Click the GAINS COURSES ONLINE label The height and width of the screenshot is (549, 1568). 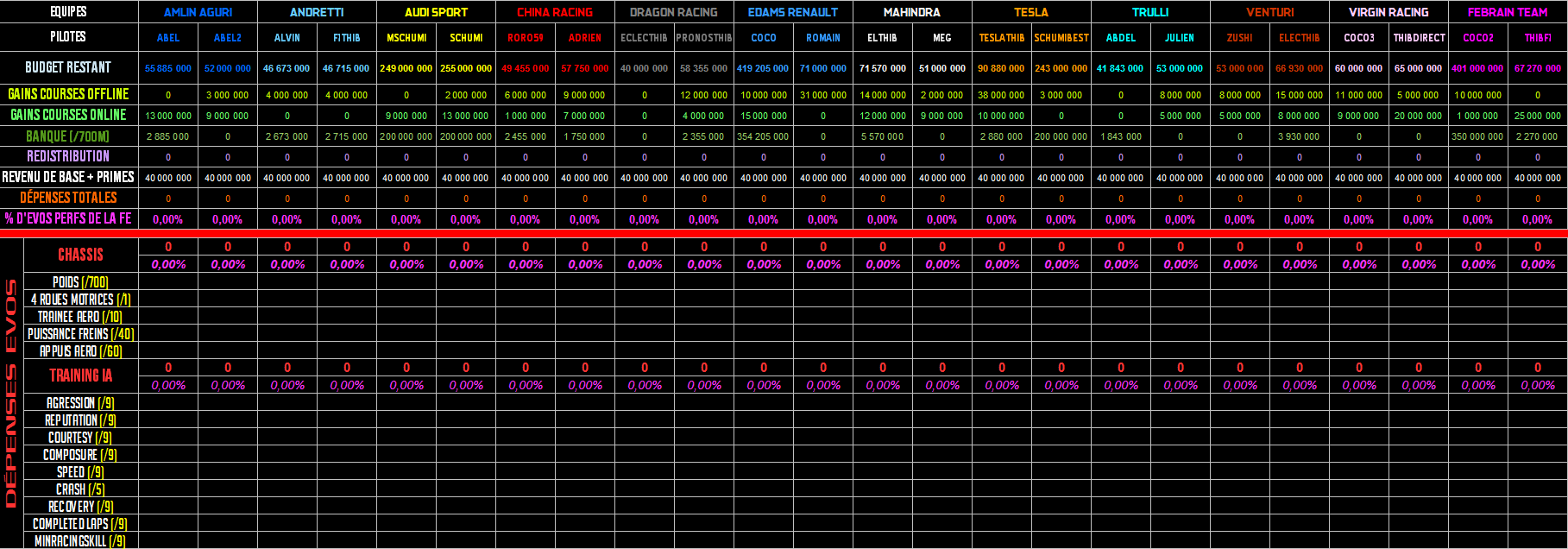coord(68,115)
